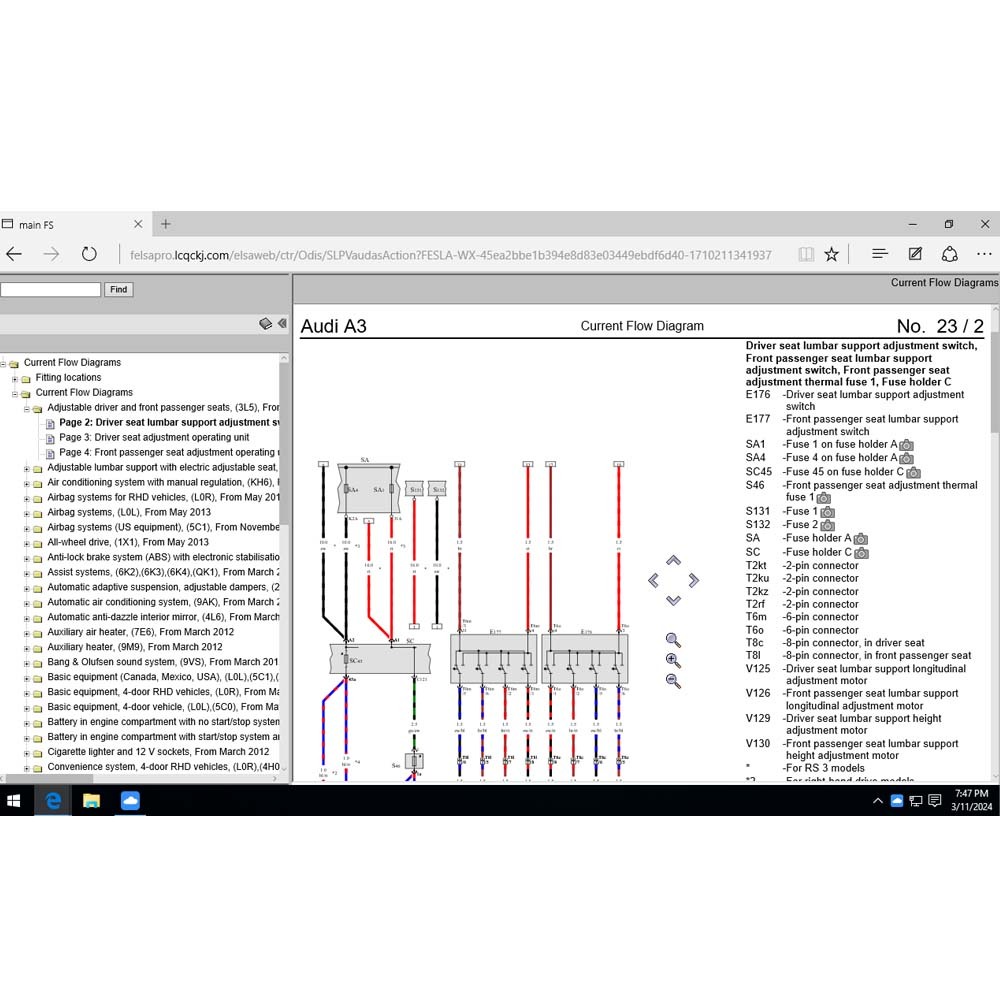Click the camera icon beside SA4 Fuse 4
1000x1000 pixels.
(906, 459)
